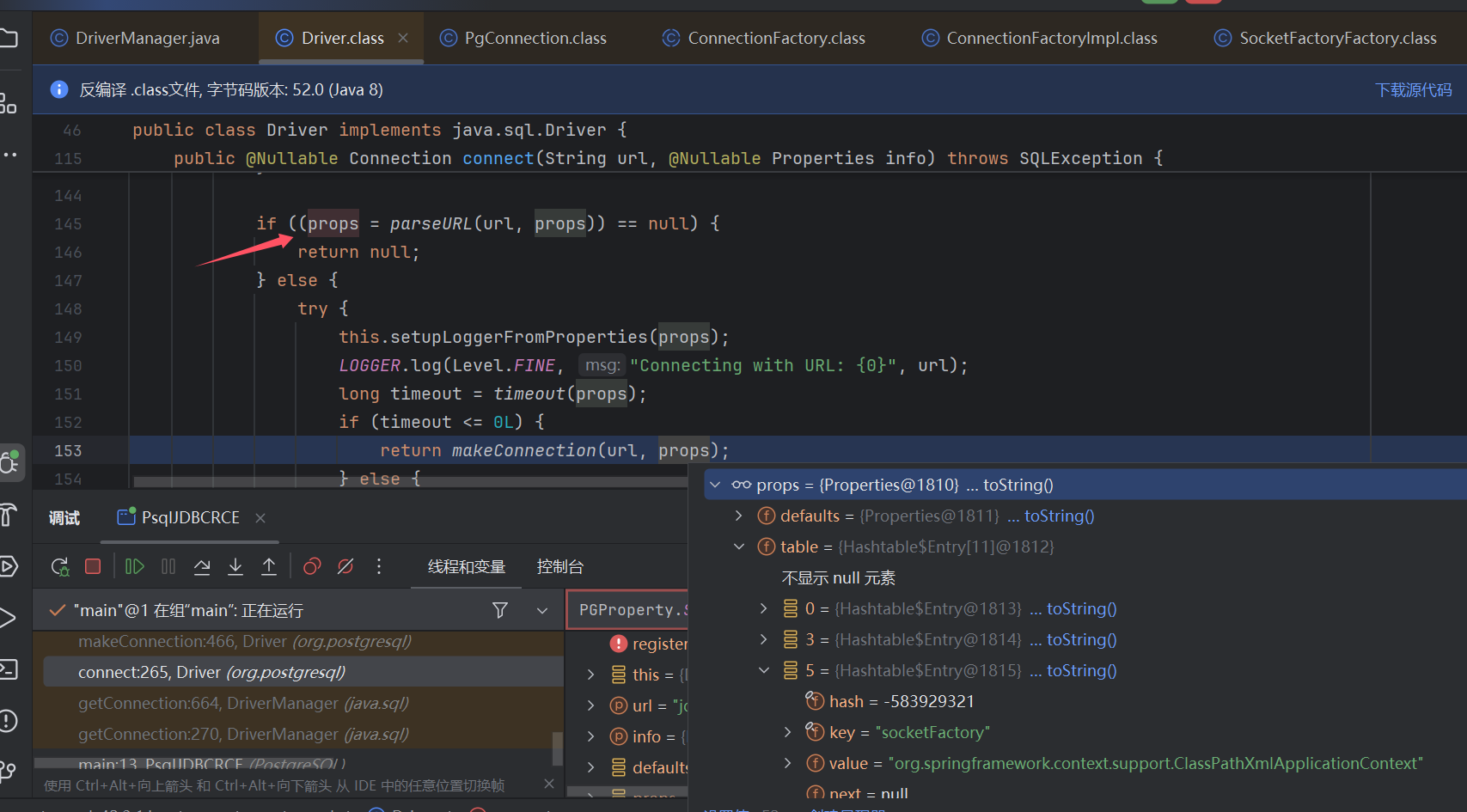Image resolution: width=1467 pixels, height=812 pixels.
Task: Expand the 'this' variable node
Action: coord(590,675)
